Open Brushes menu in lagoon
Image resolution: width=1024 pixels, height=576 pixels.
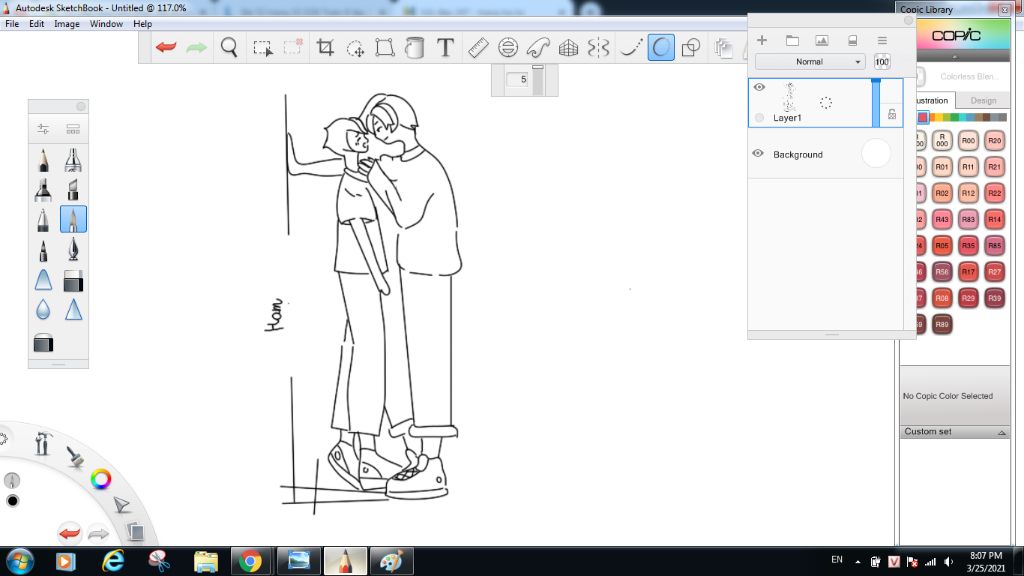coord(75,456)
